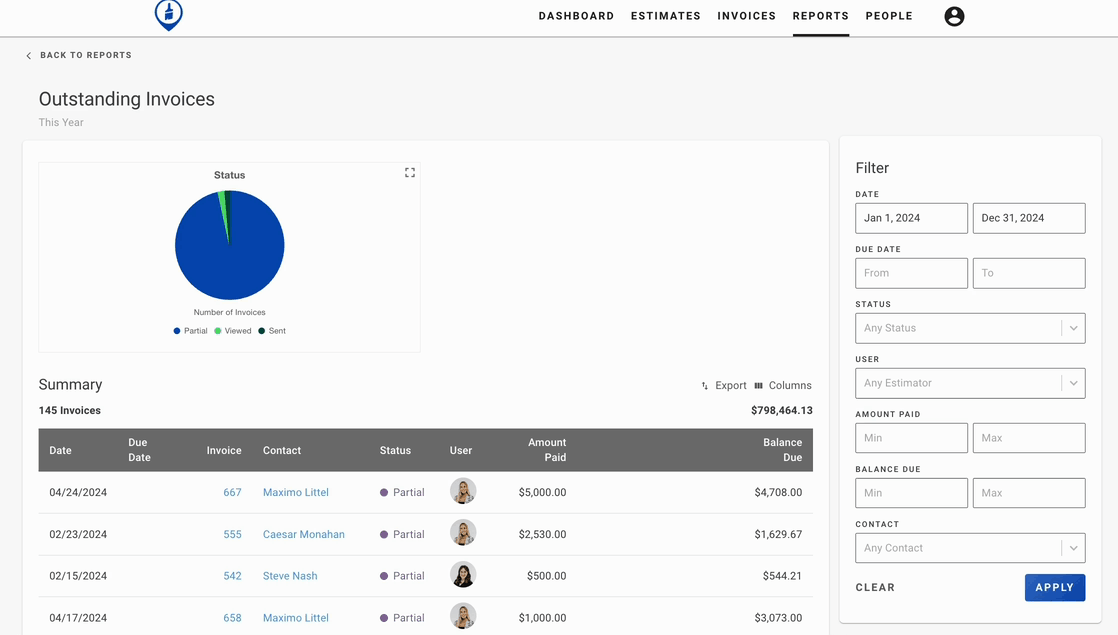
Task: Open invoice 667 link
Action: pyautogui.click(x=232, y=492)
